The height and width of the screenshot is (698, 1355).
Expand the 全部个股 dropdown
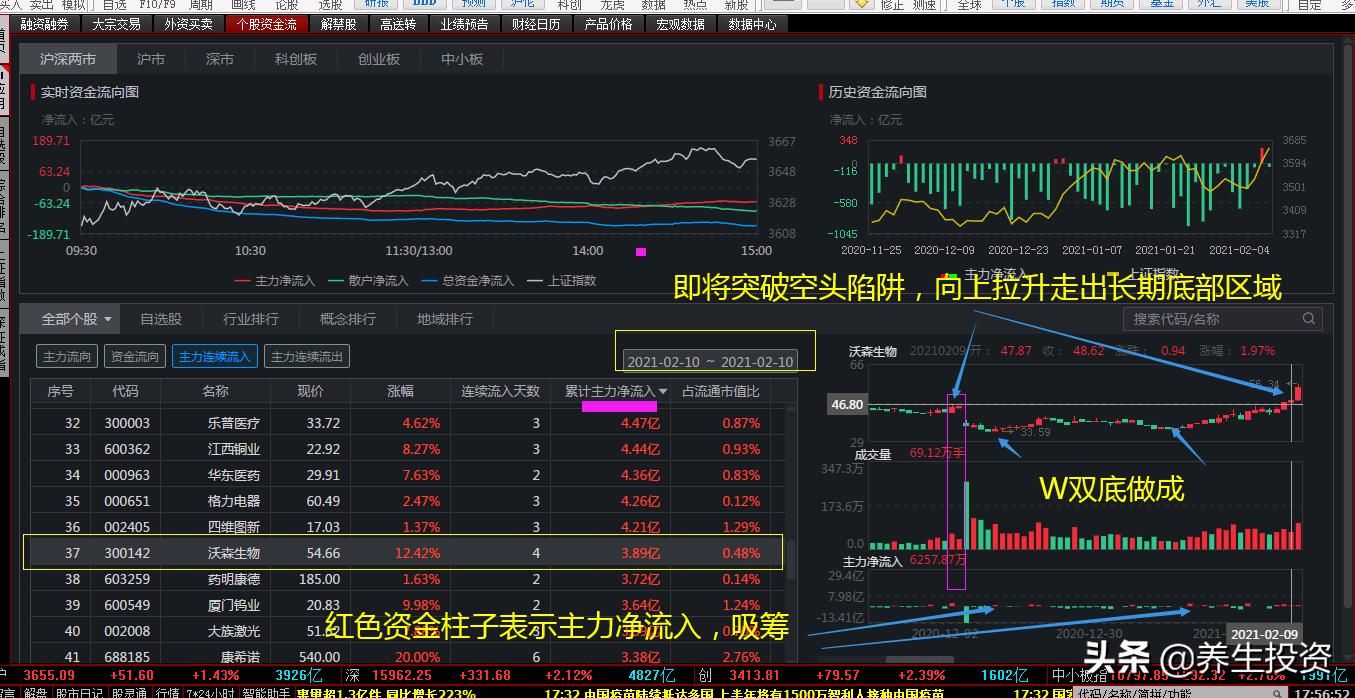tap(76, 319)
